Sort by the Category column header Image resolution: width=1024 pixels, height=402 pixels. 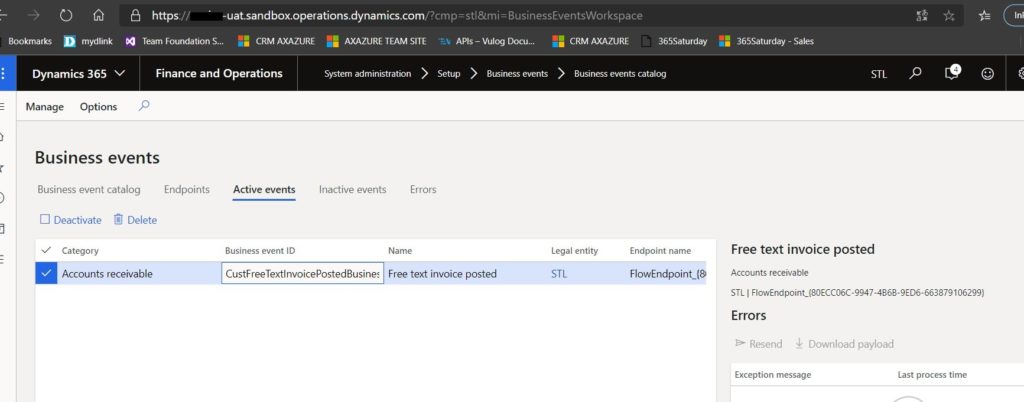point(80,251)
